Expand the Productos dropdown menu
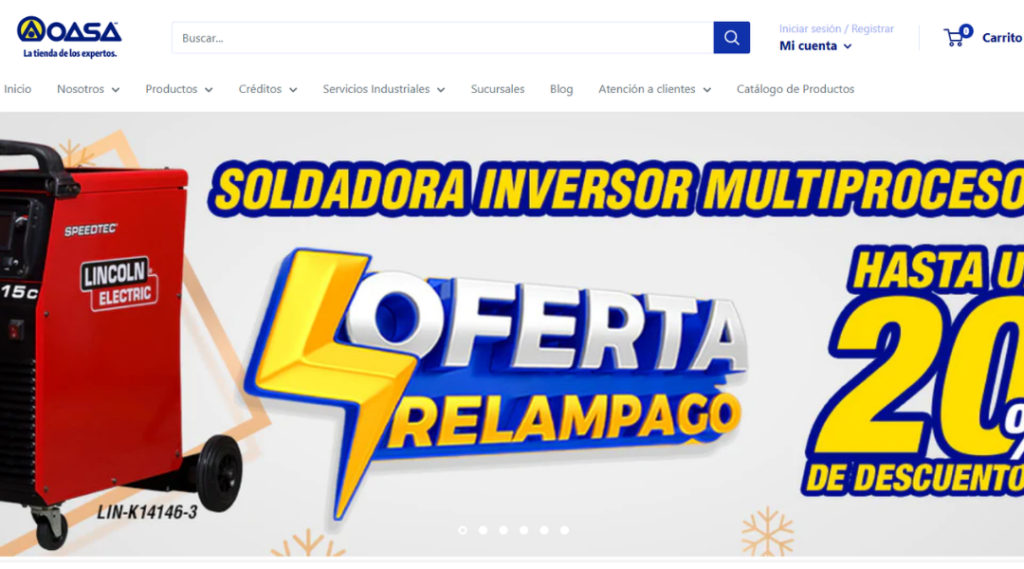 click(x=179, y=89)
